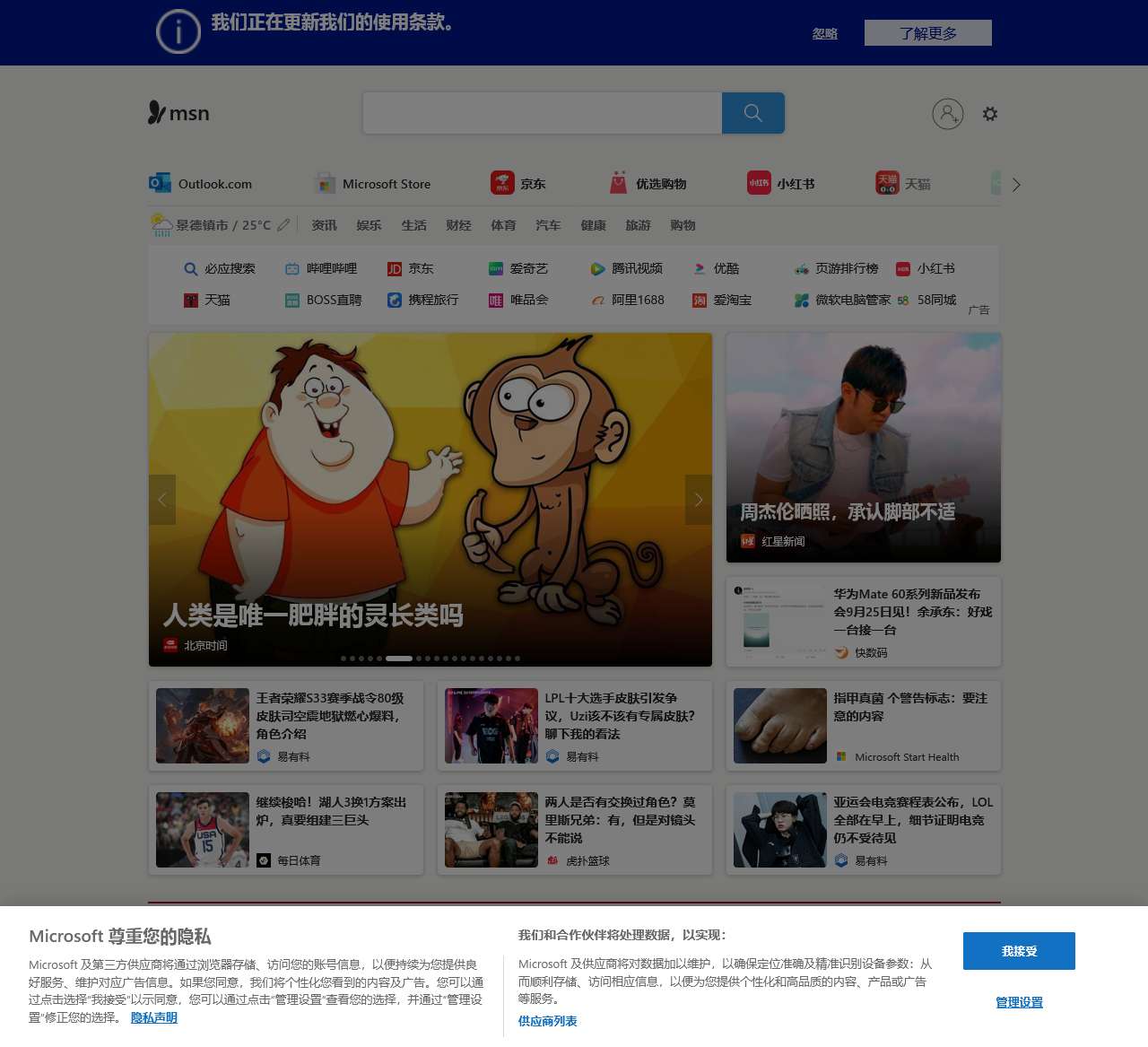Open the 优选购物 shopping bag icon

tap(618, 183)
